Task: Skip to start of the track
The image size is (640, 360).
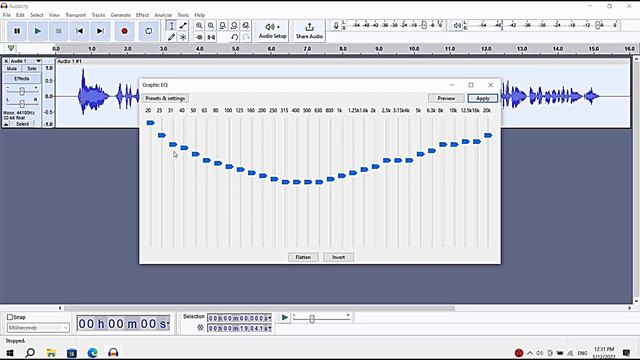Action: coord(79,31)
